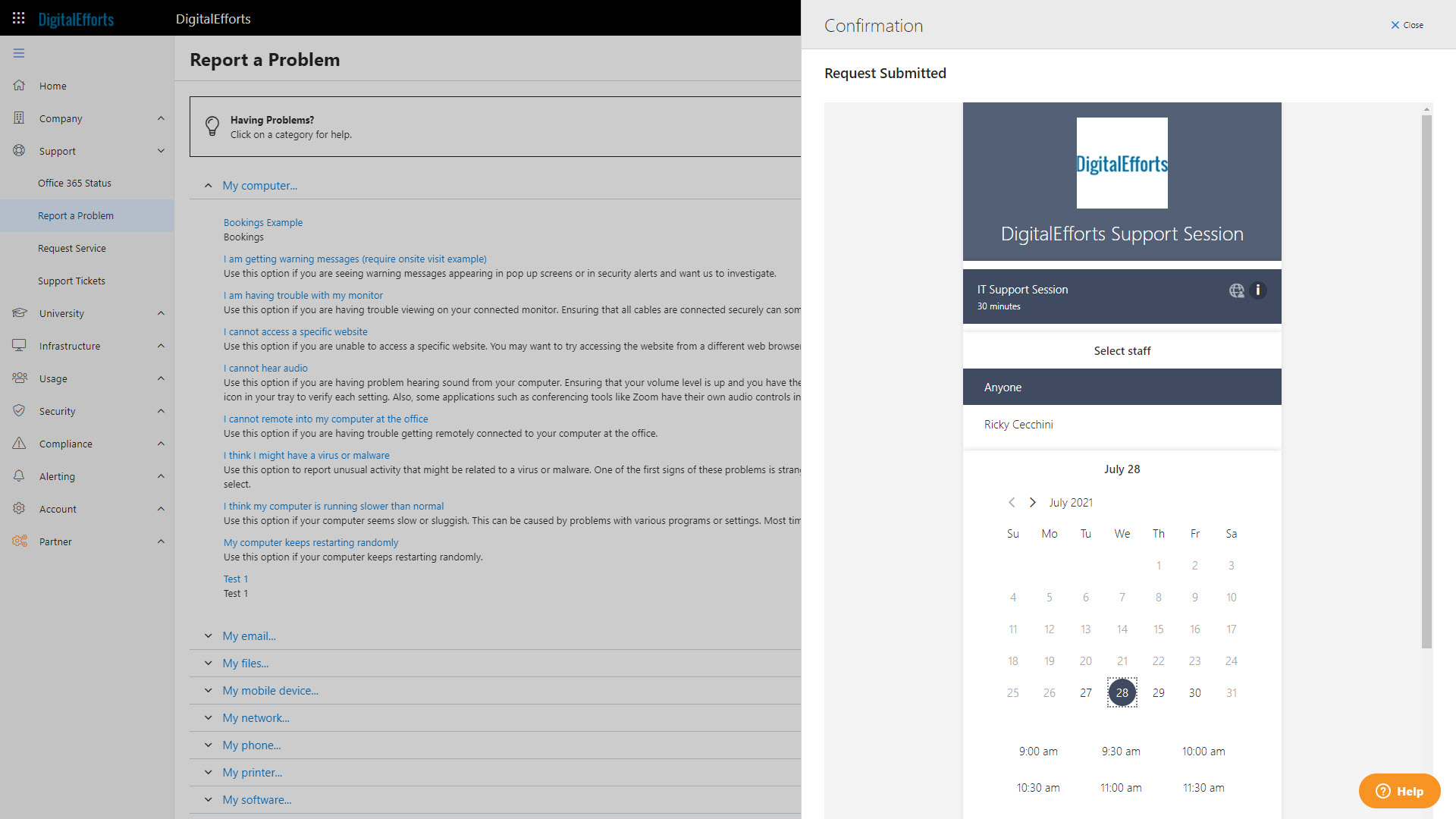Expand the My printer... category
The width and height of the screenshot is (1456, 819).
pos(208,773)
